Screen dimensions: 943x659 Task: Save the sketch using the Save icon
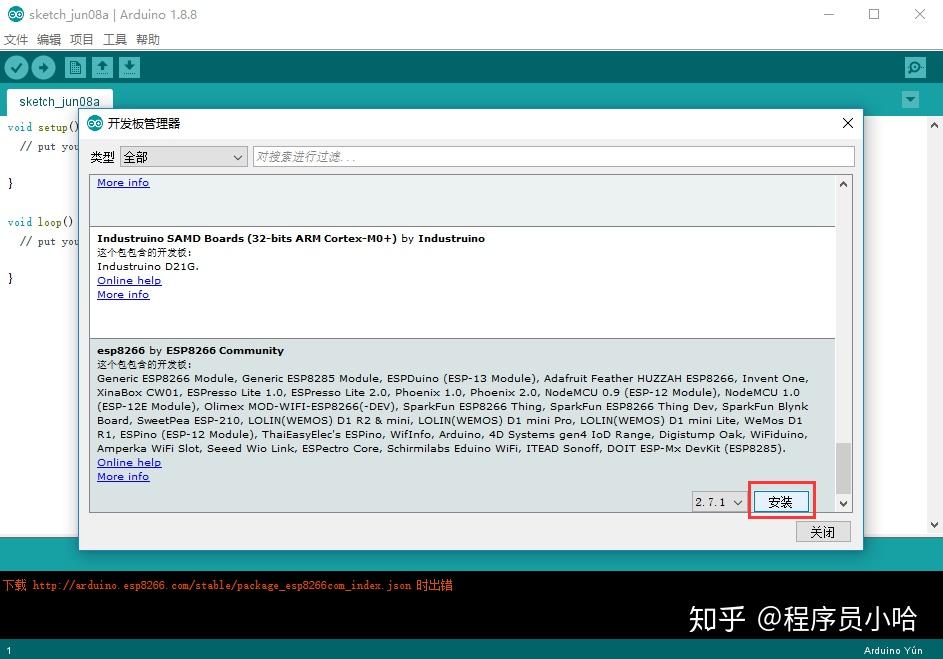pyautogui.click(x=129, y=67)
